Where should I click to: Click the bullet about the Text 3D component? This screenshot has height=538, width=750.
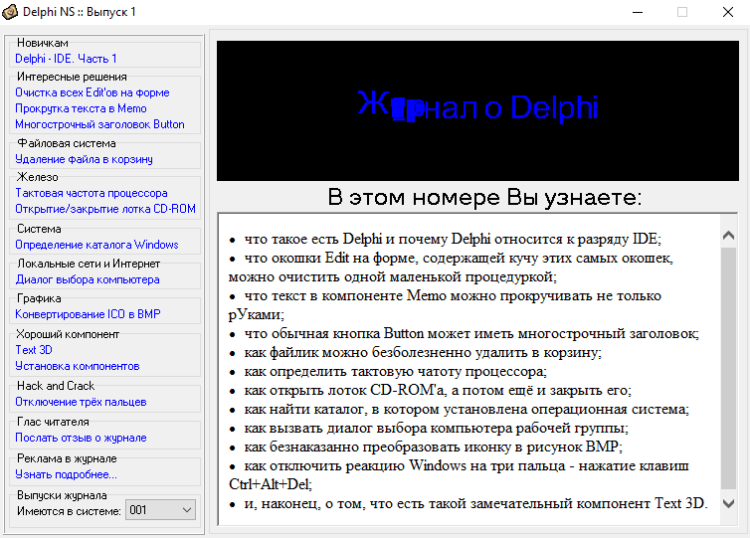click(468, 504)
